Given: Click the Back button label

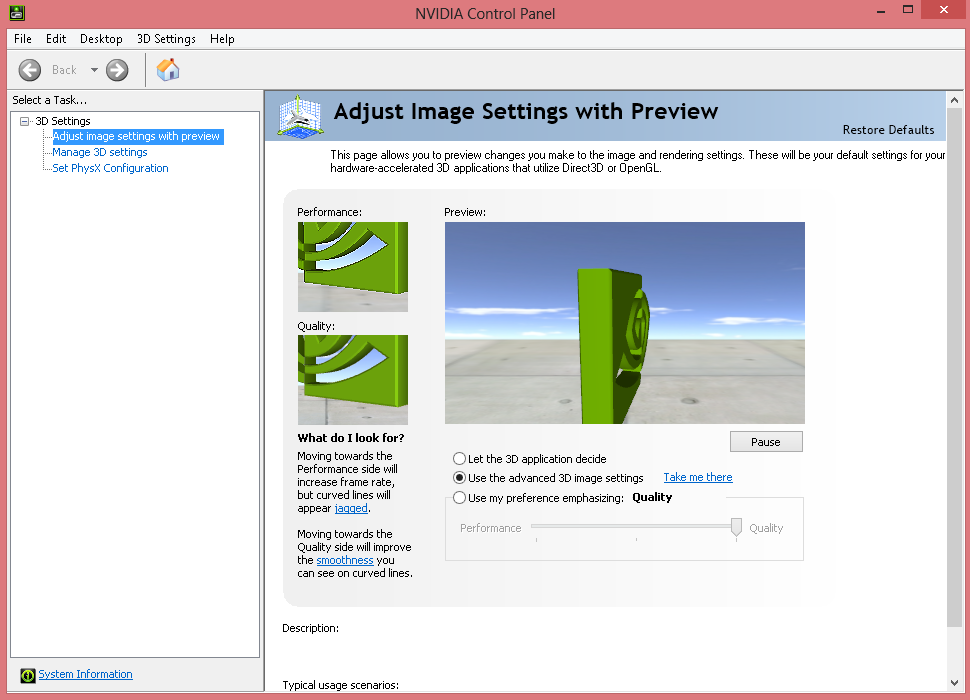Looking at the screenshot, I should (x=64, y=70).
